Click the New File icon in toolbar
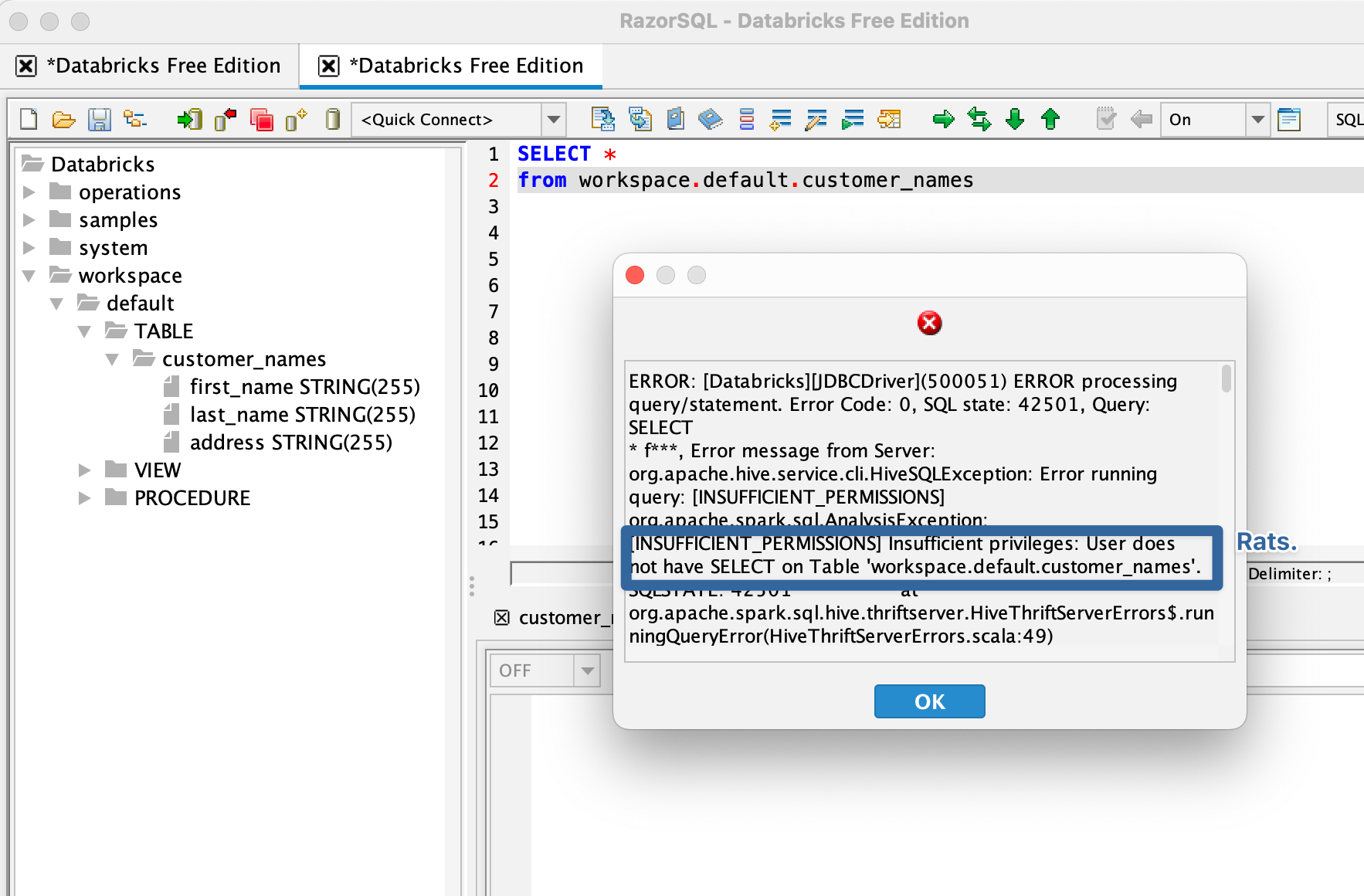 [x=29, y=119]
